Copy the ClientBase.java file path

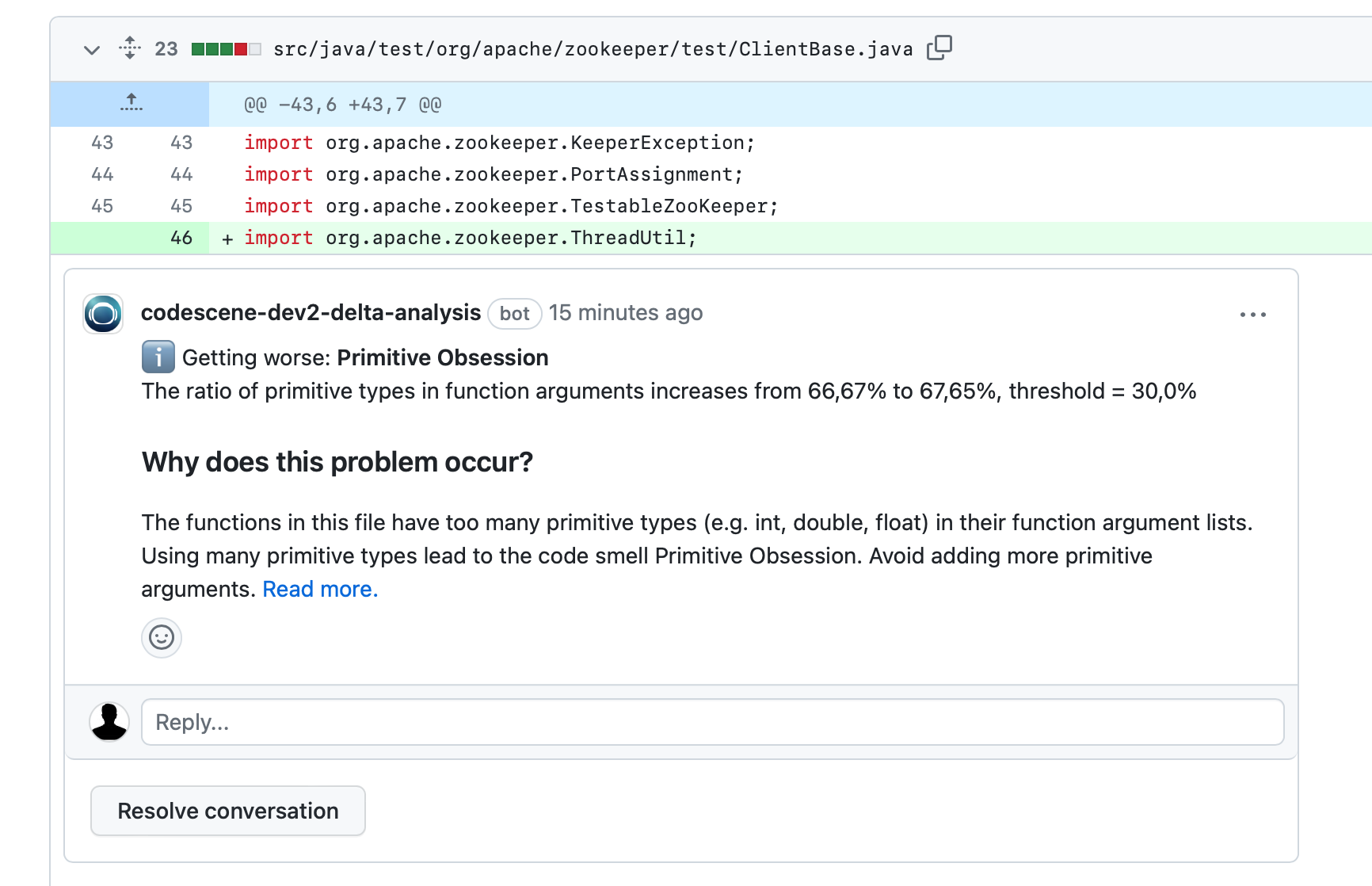939,48
